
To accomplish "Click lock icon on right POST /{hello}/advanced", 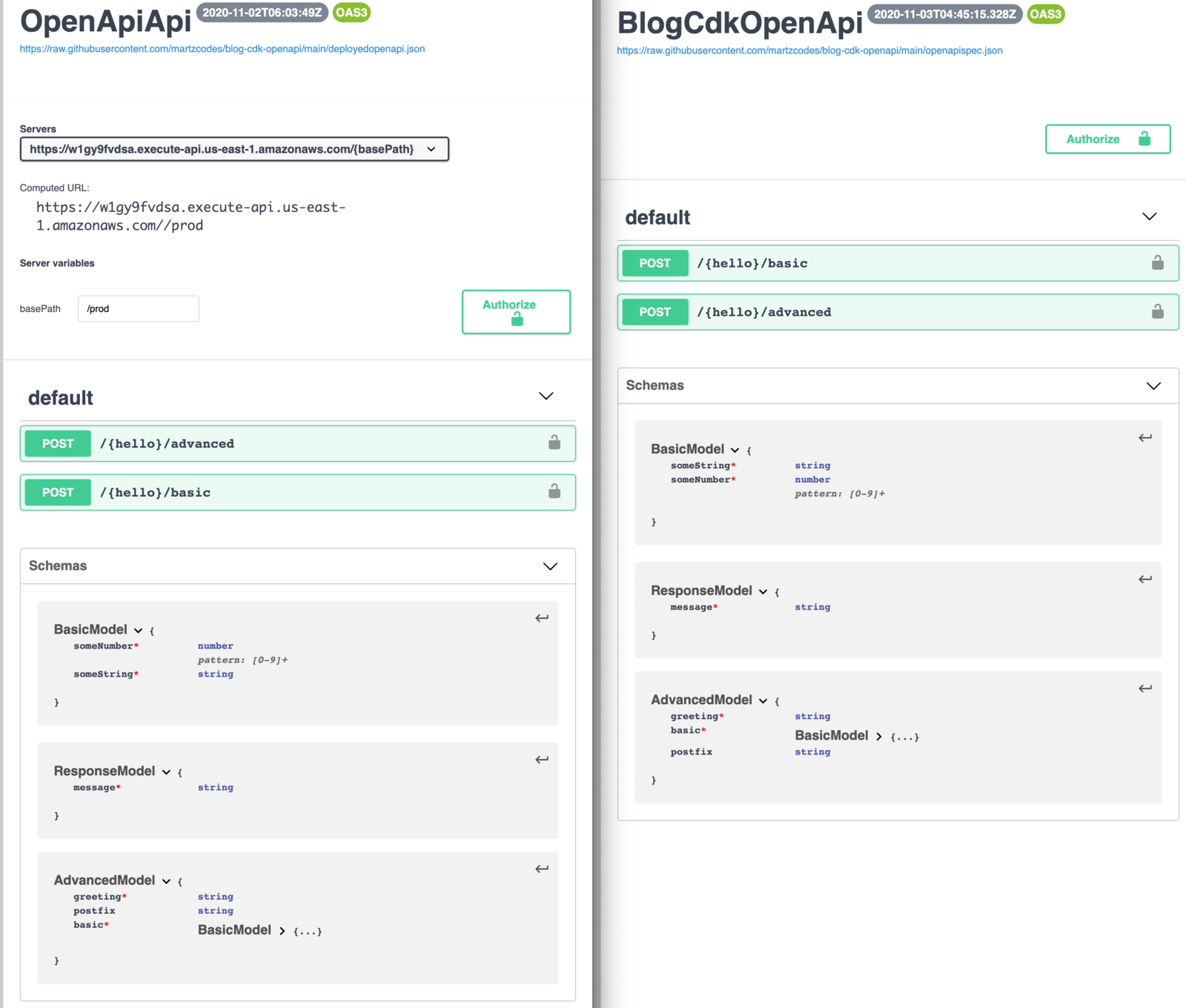I will pyautogui.click(x=1158, y=311).
